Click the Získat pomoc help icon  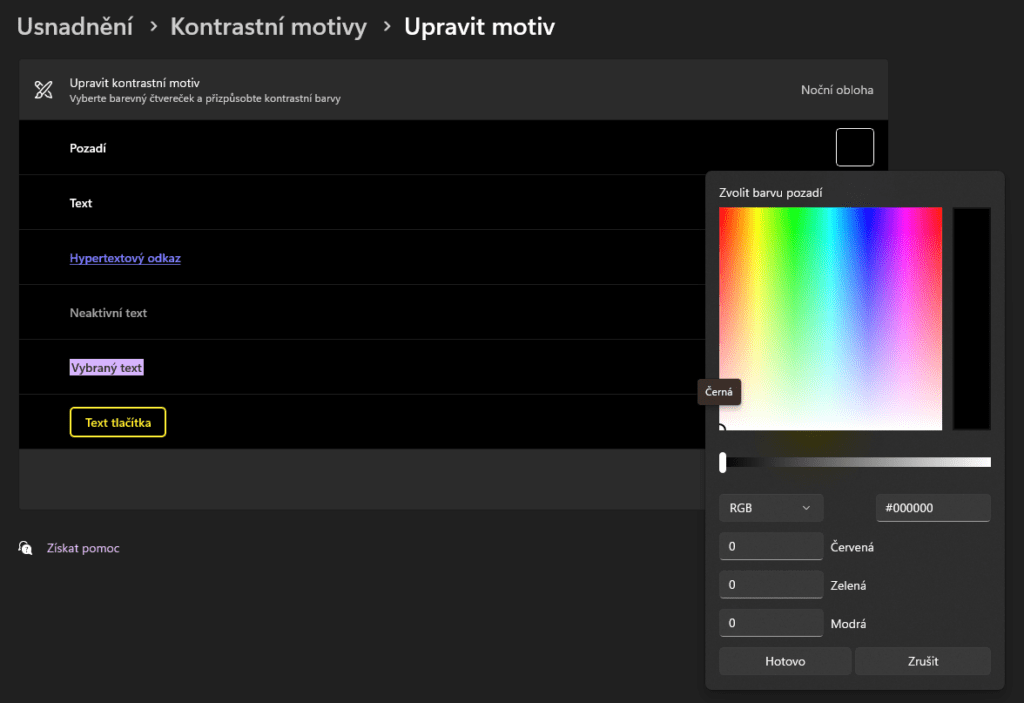(x=26, y=548)
